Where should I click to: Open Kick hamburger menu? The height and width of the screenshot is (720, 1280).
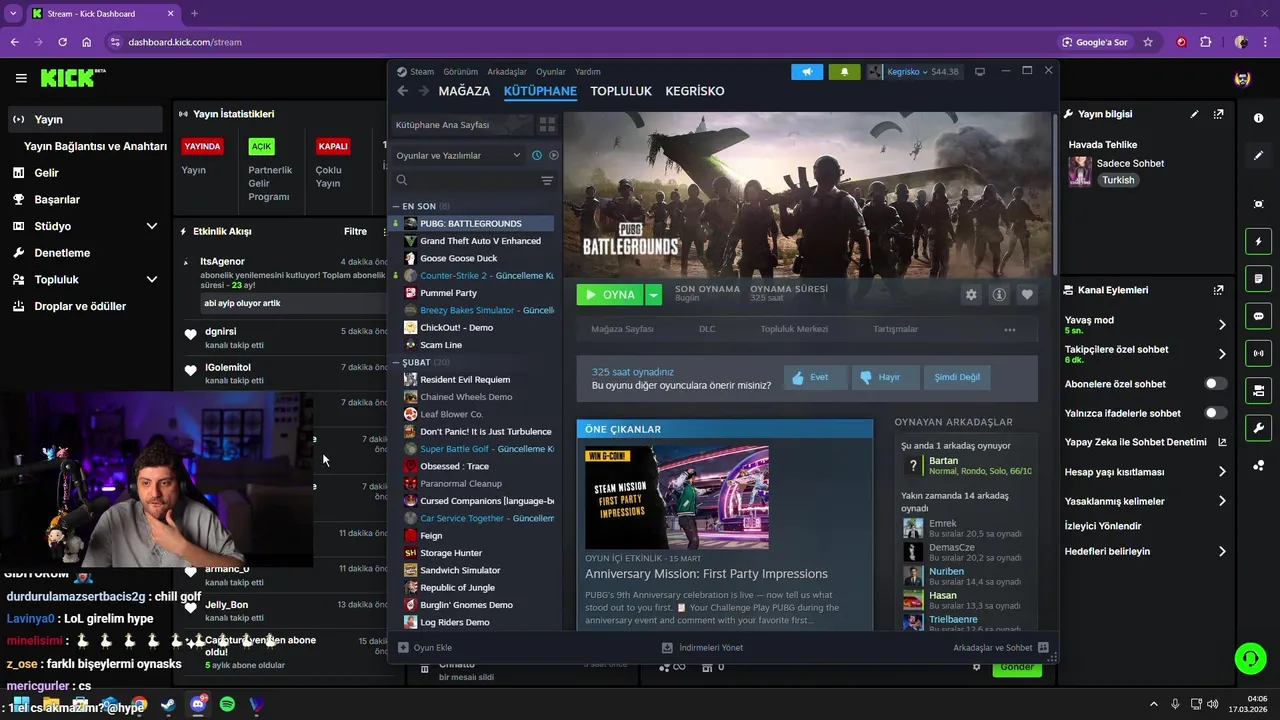(21, 78)
